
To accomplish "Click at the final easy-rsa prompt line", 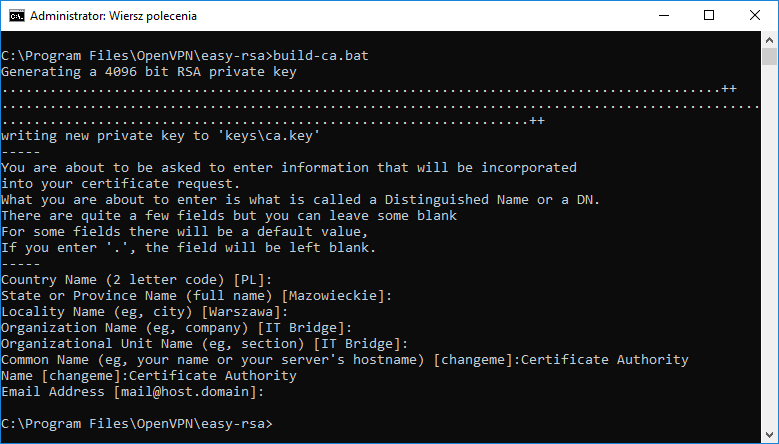I will click(137, 424).
